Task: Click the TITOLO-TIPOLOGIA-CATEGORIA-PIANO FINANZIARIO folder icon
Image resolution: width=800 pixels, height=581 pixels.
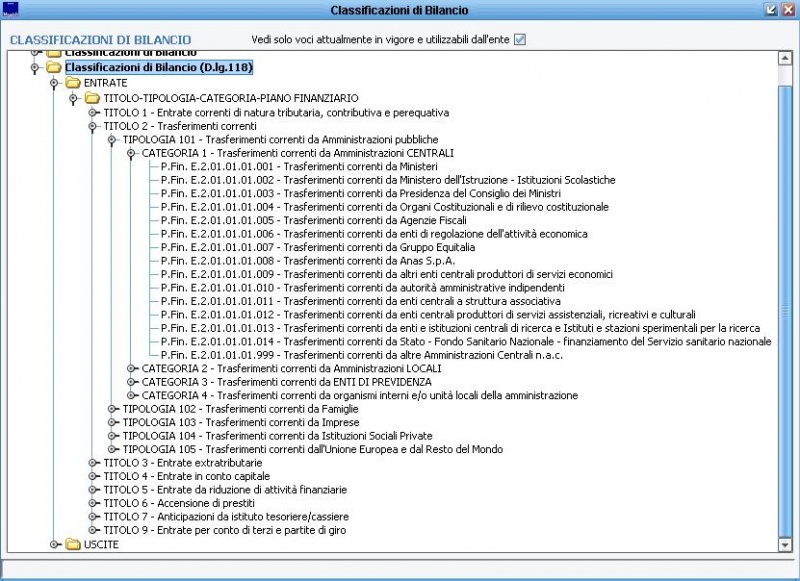Action: click(92, 97)
